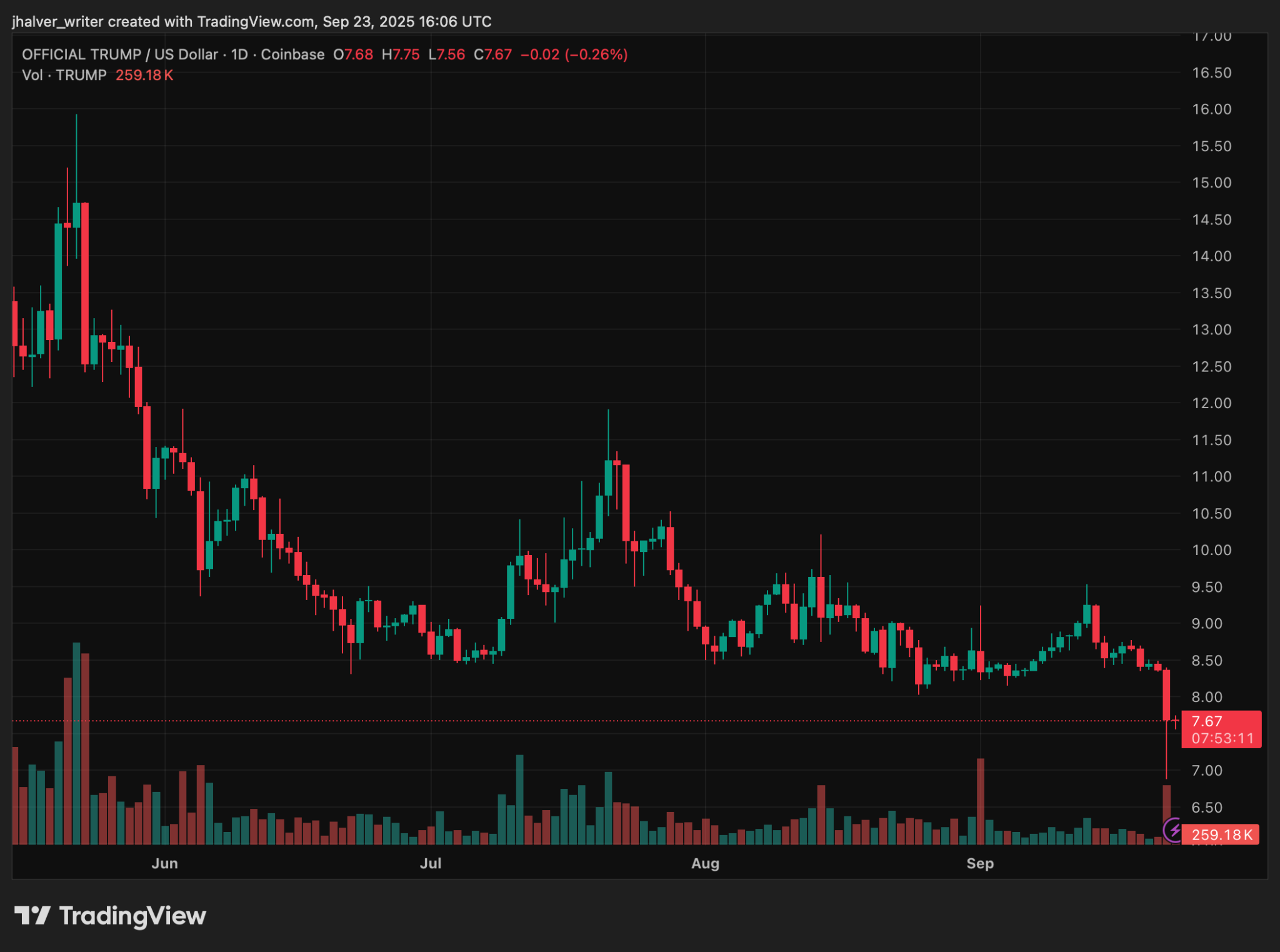The image size is (1280, 952).
Task: Click the Sep label on time axis
Action: [980, 863]
